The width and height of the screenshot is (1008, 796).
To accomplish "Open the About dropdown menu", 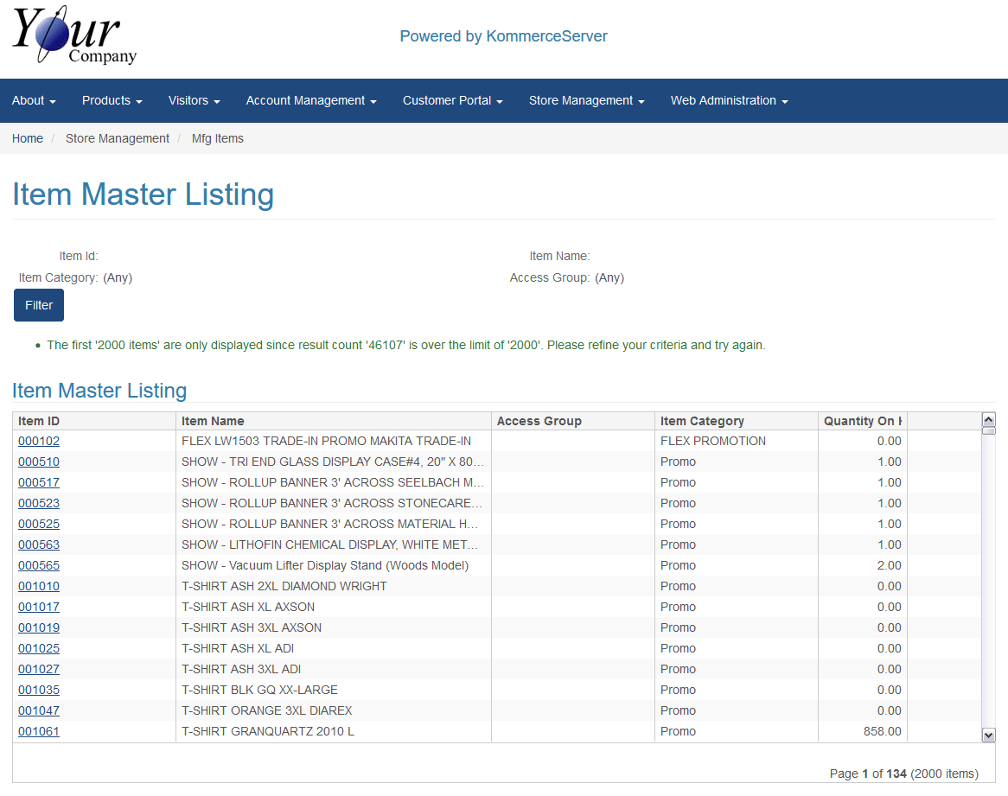I will click(x=33, y=101).
